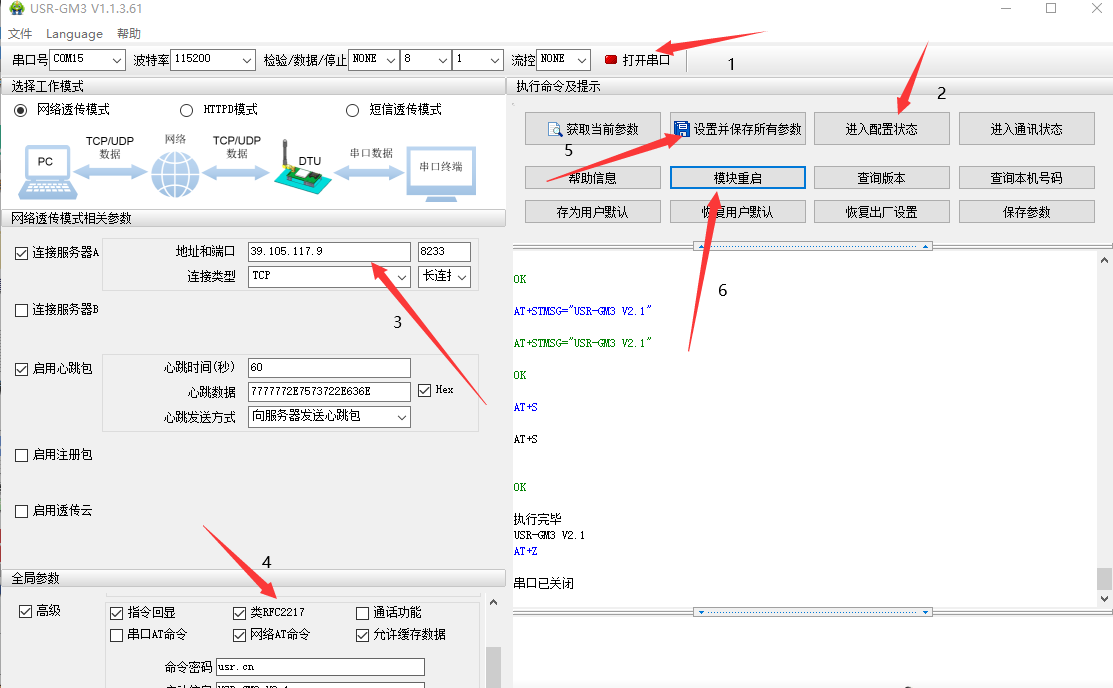Open the Language menu
The image size is (1113, 688).
74,34
